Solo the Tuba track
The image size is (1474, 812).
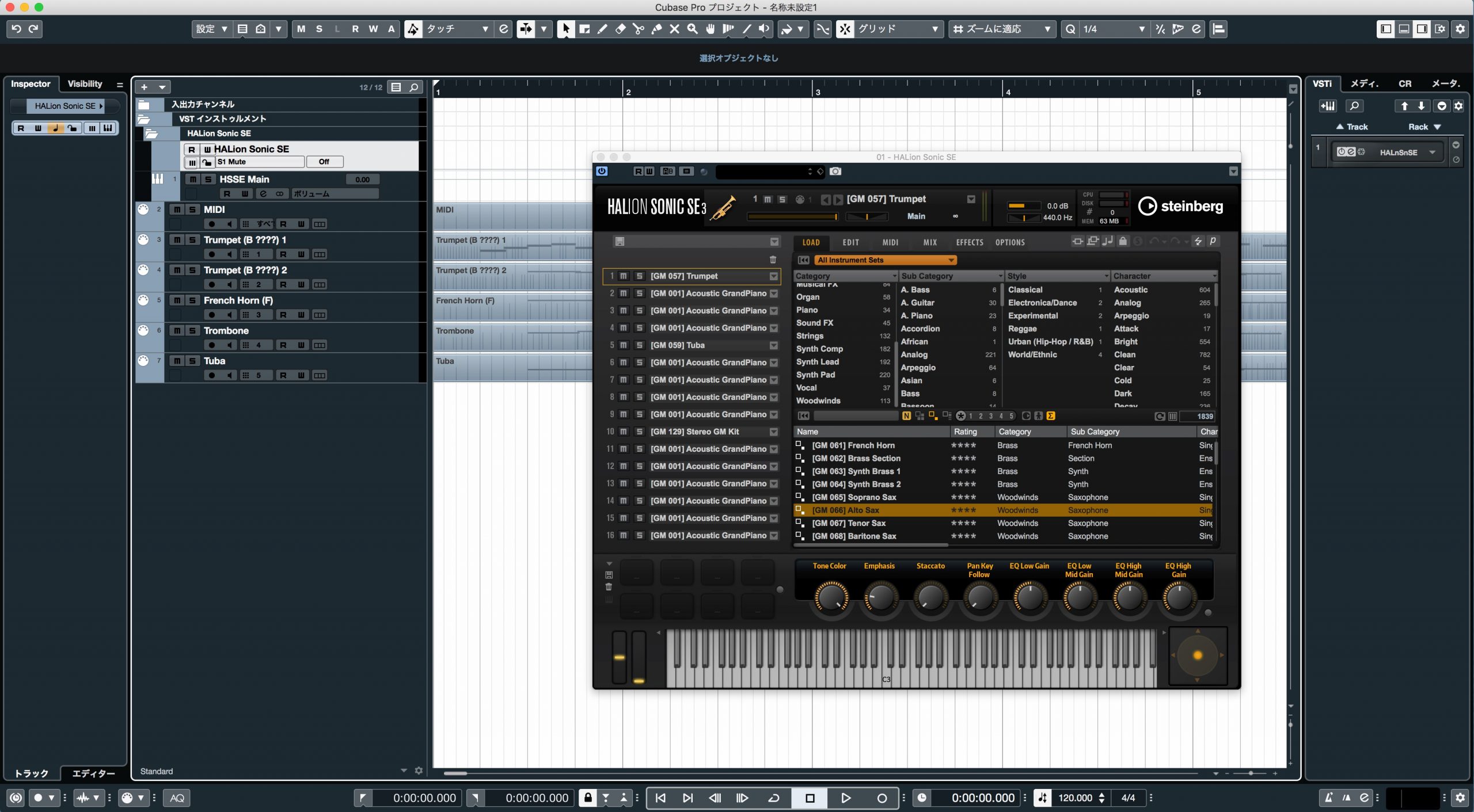[192, 361]
